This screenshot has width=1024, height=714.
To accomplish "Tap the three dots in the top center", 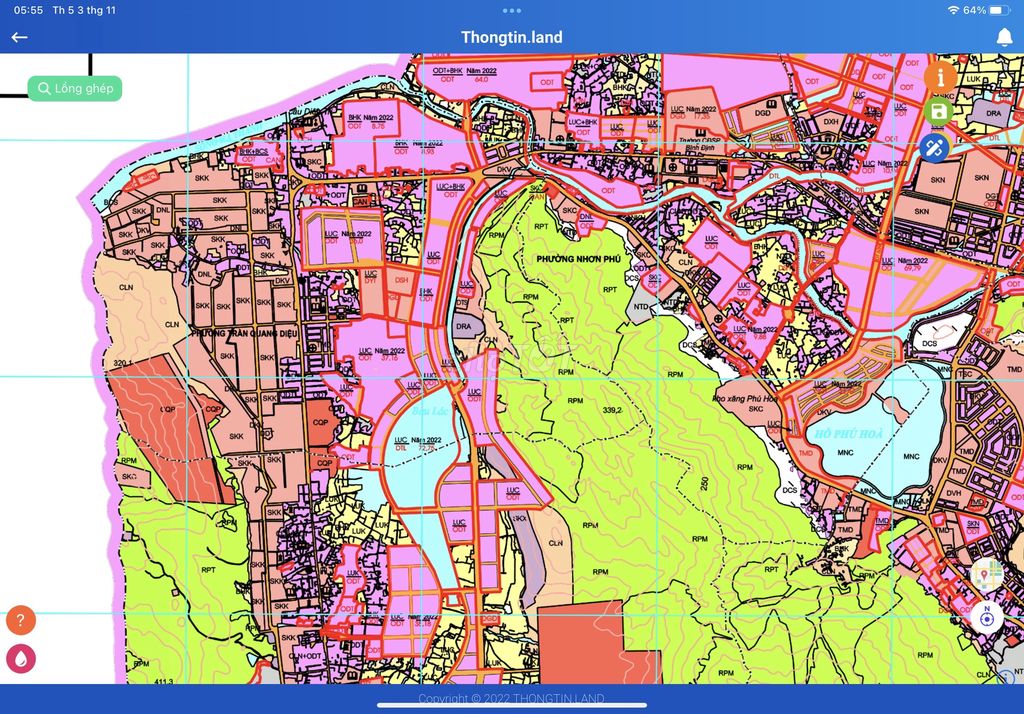I will pyautogui.click(x=512, y=10).
